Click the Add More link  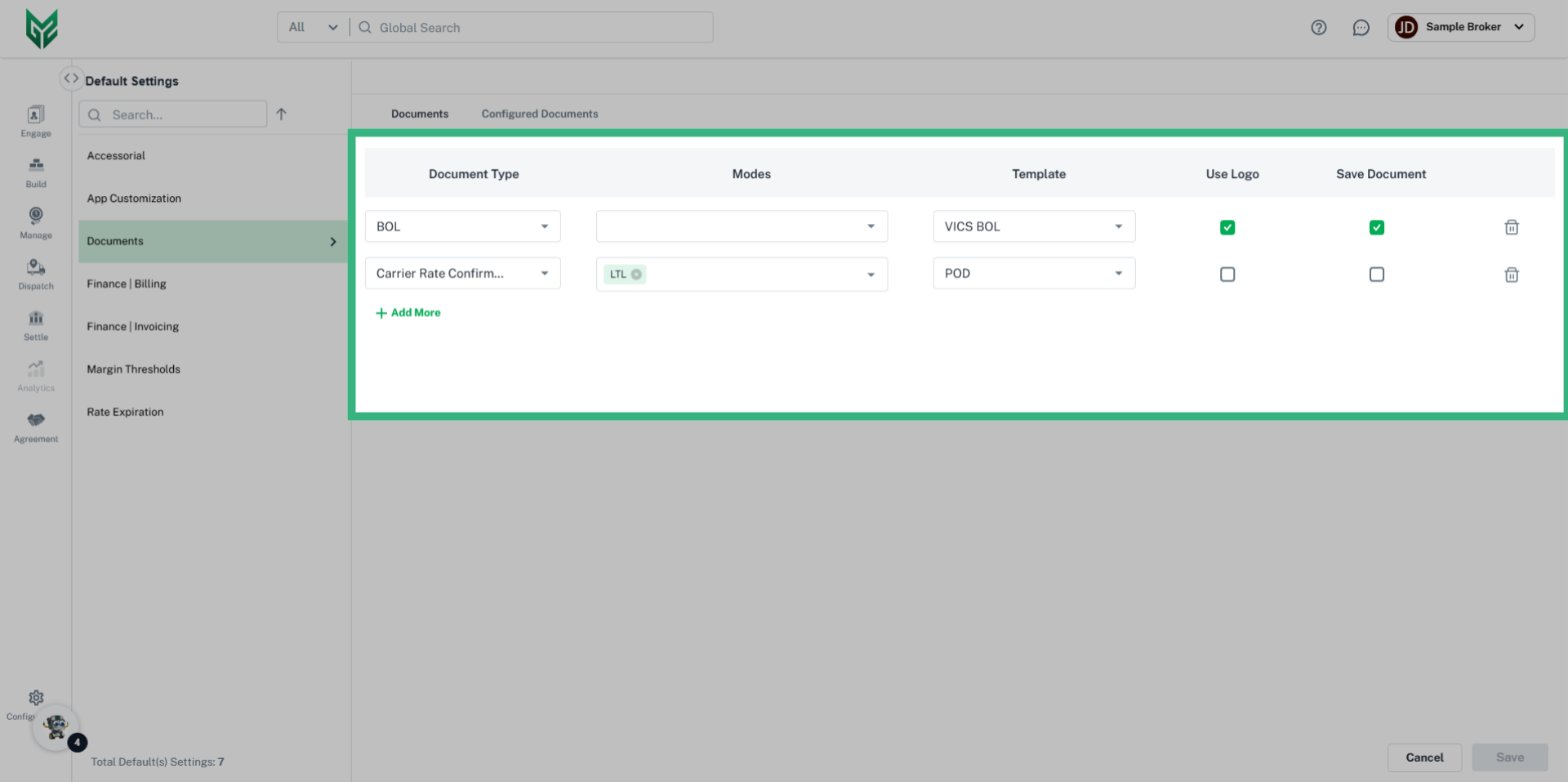click(x=408, y=312)
